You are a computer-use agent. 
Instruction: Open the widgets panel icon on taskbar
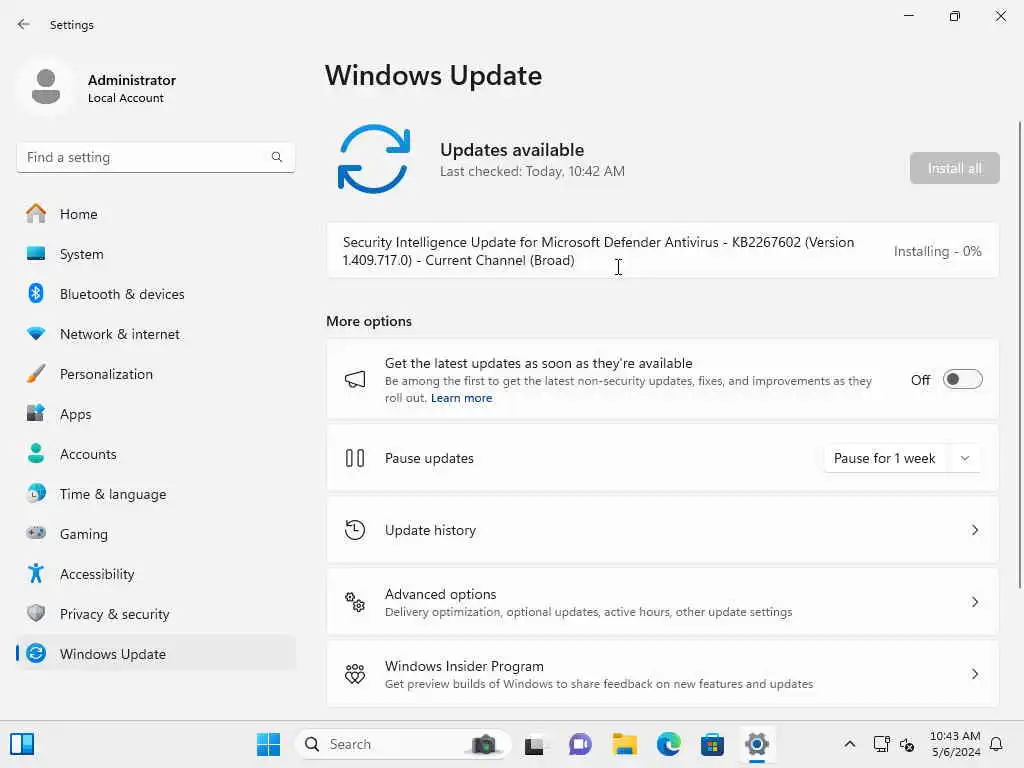pos(22,744)
